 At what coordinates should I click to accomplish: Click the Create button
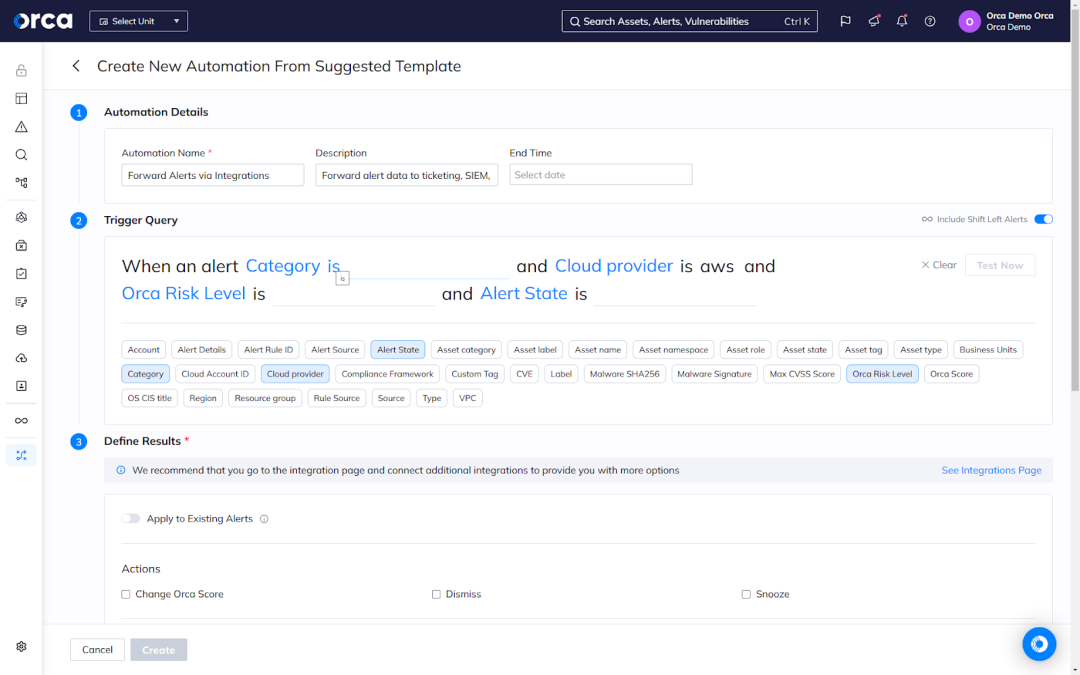158,650
